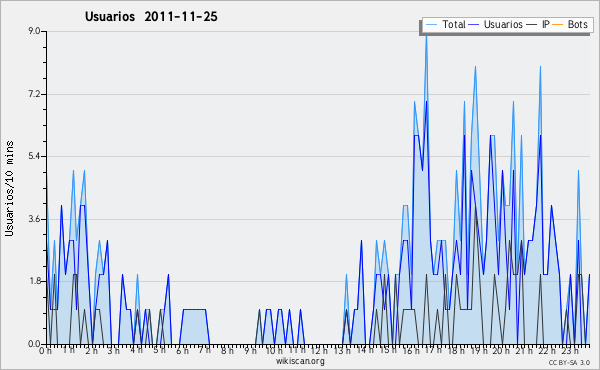
Task: Click the '7.2' y-axis label
Action: [34, 94]
